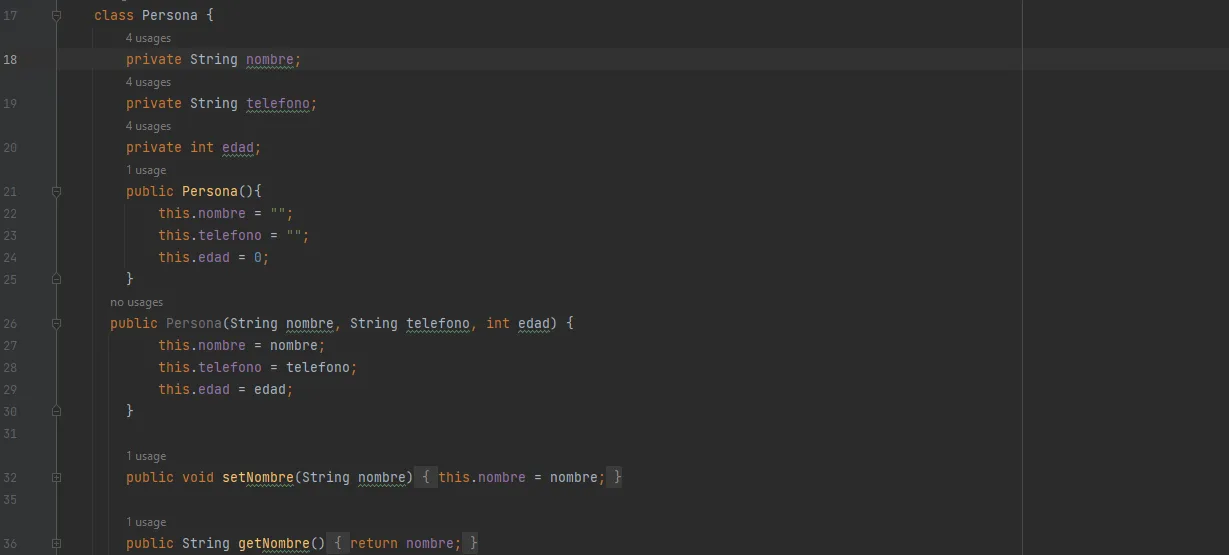The height and width of the screenshot is (555, 1229).
Task: Click this.nombre assignment to empty string, line 22
Action: pos(225,214)
